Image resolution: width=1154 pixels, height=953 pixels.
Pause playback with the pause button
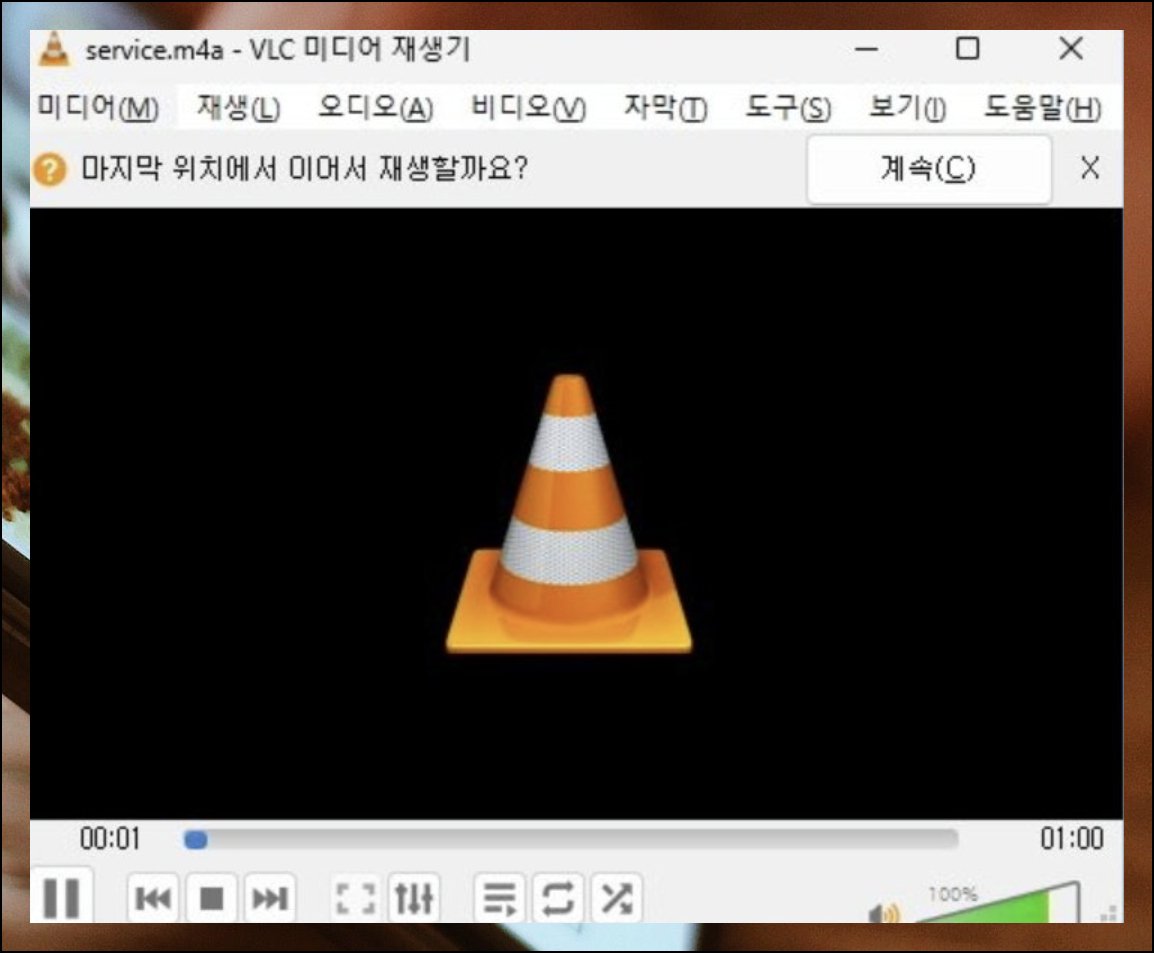tap(62, 896)
